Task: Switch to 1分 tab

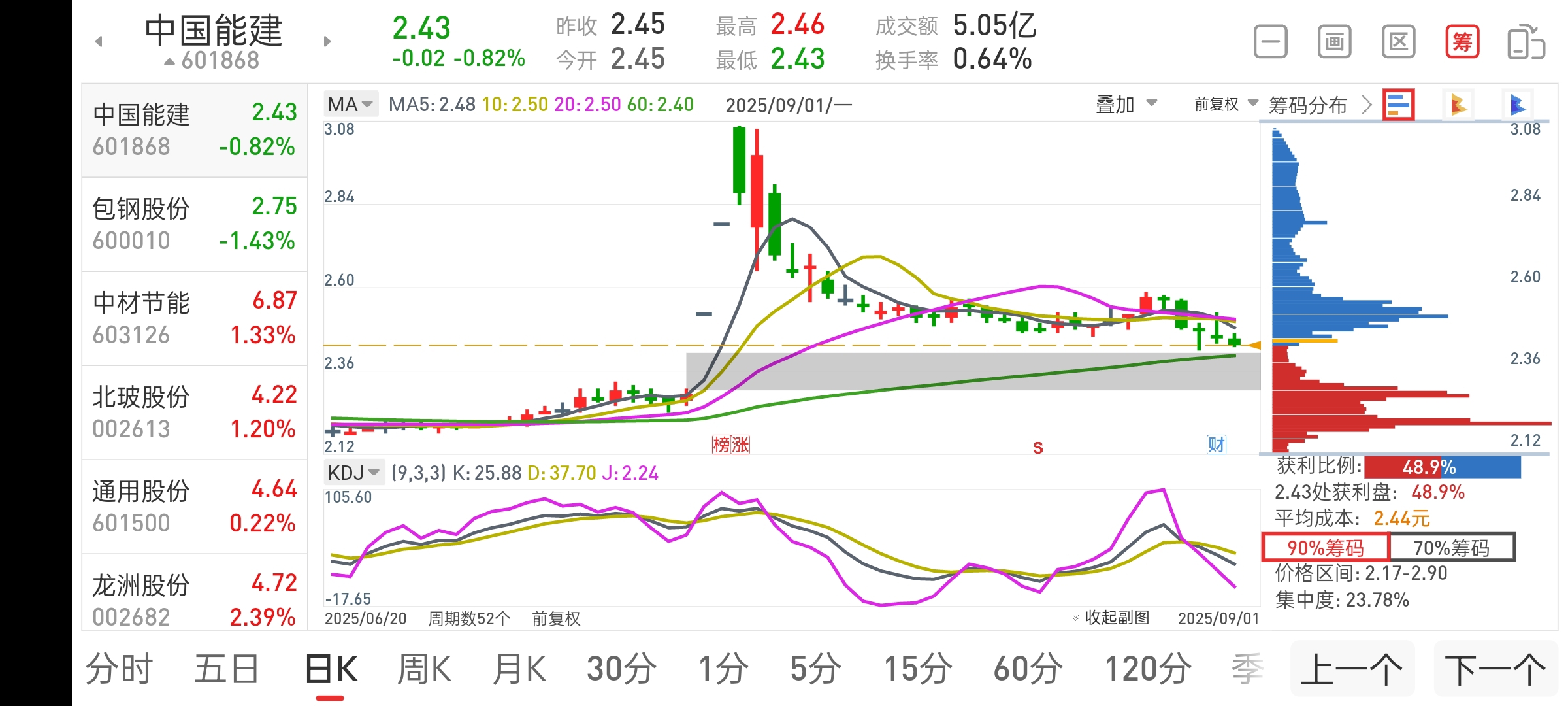Action: coord(723,669)
